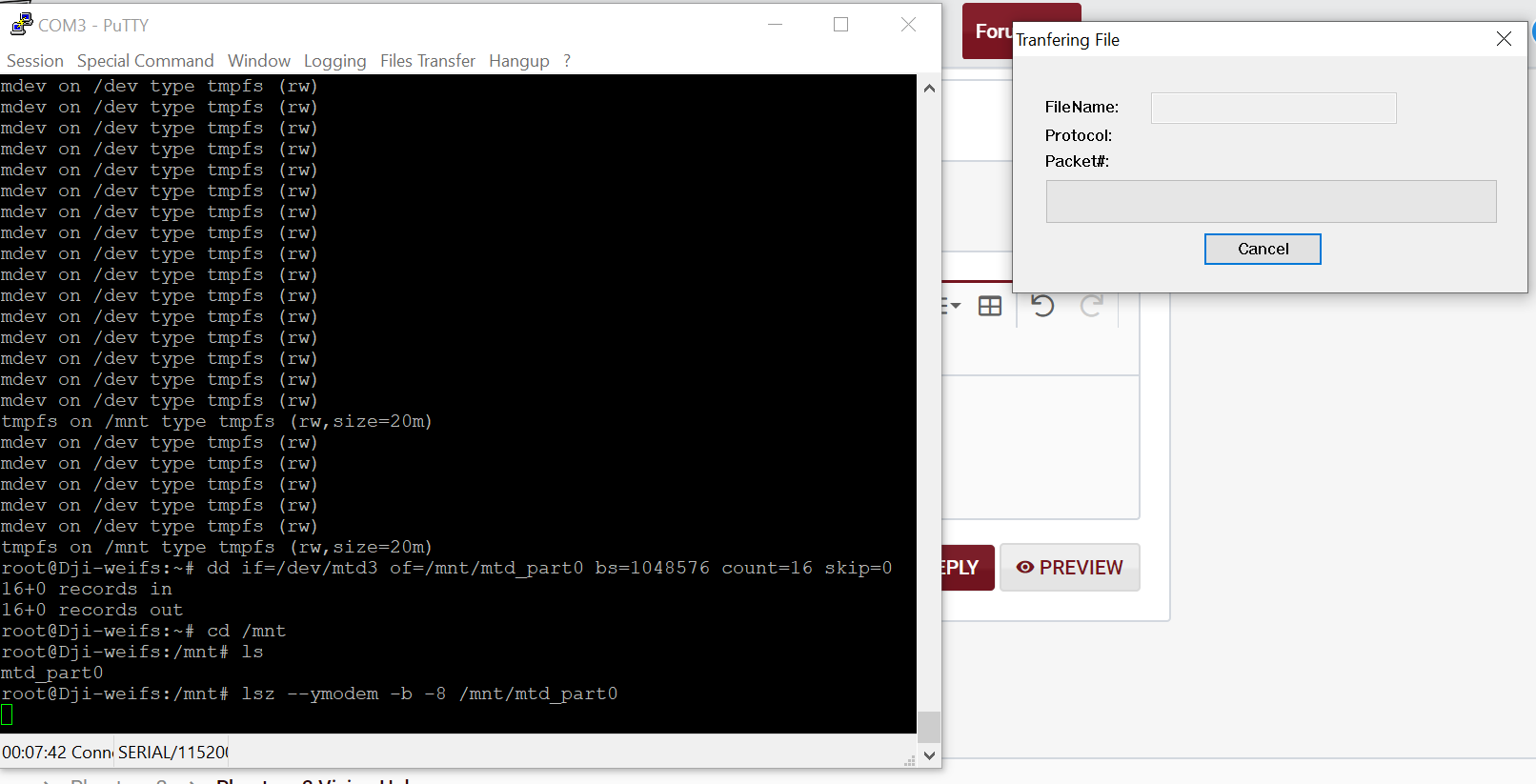
Task: Click the PREVIEW button in forum
Action: (1070, 568)
